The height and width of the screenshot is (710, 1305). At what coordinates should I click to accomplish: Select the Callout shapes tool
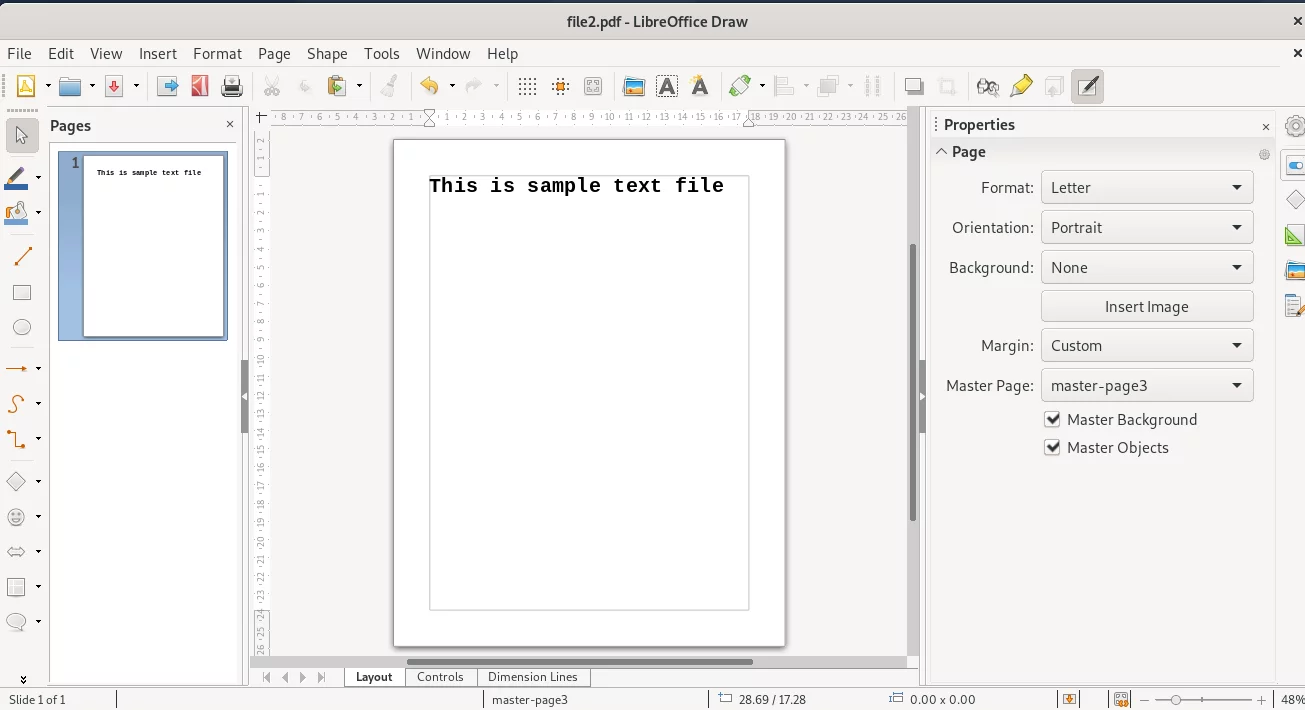point(17,622)
